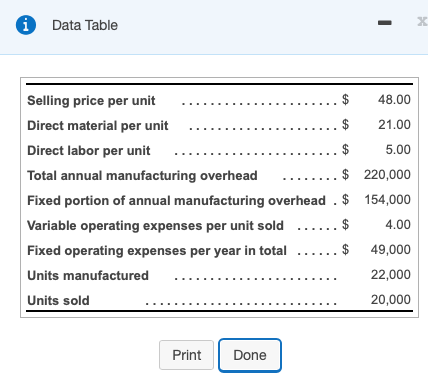Select the 48.00 value
The height and width of the screenshot is (379, 428).
(394, 99)
